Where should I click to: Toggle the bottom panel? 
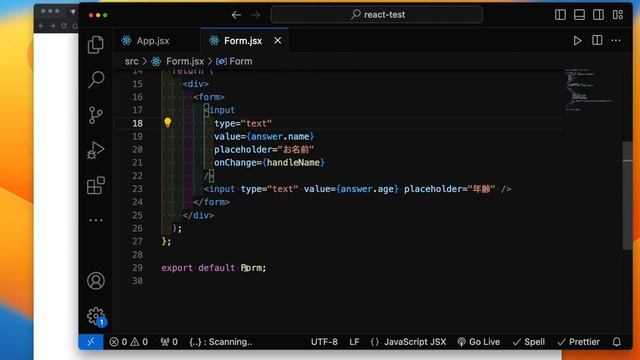pyautogui.click(x=579, y=15)
